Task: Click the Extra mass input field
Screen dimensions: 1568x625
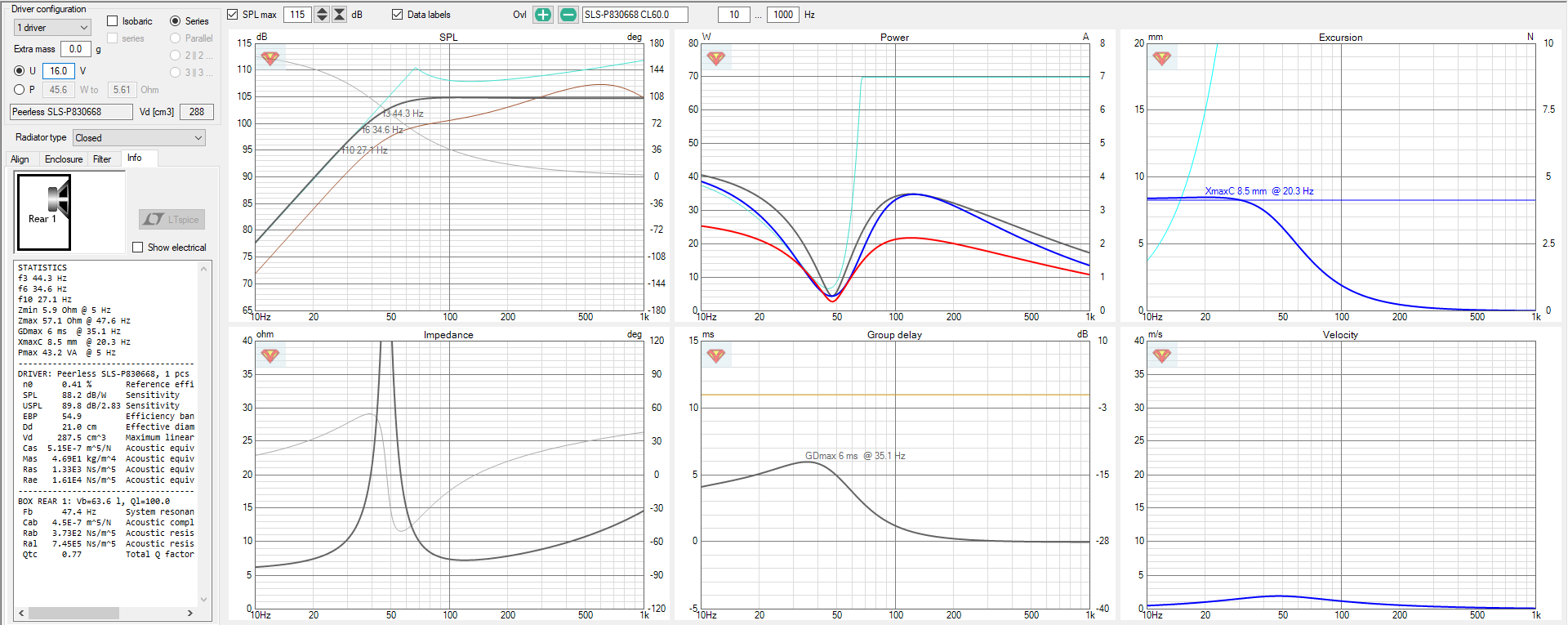Action: [75, 49]
